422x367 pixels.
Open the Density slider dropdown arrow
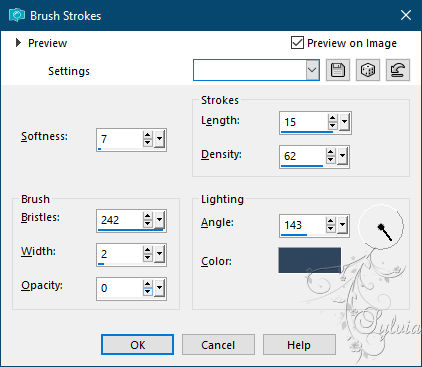click(342, 156)
